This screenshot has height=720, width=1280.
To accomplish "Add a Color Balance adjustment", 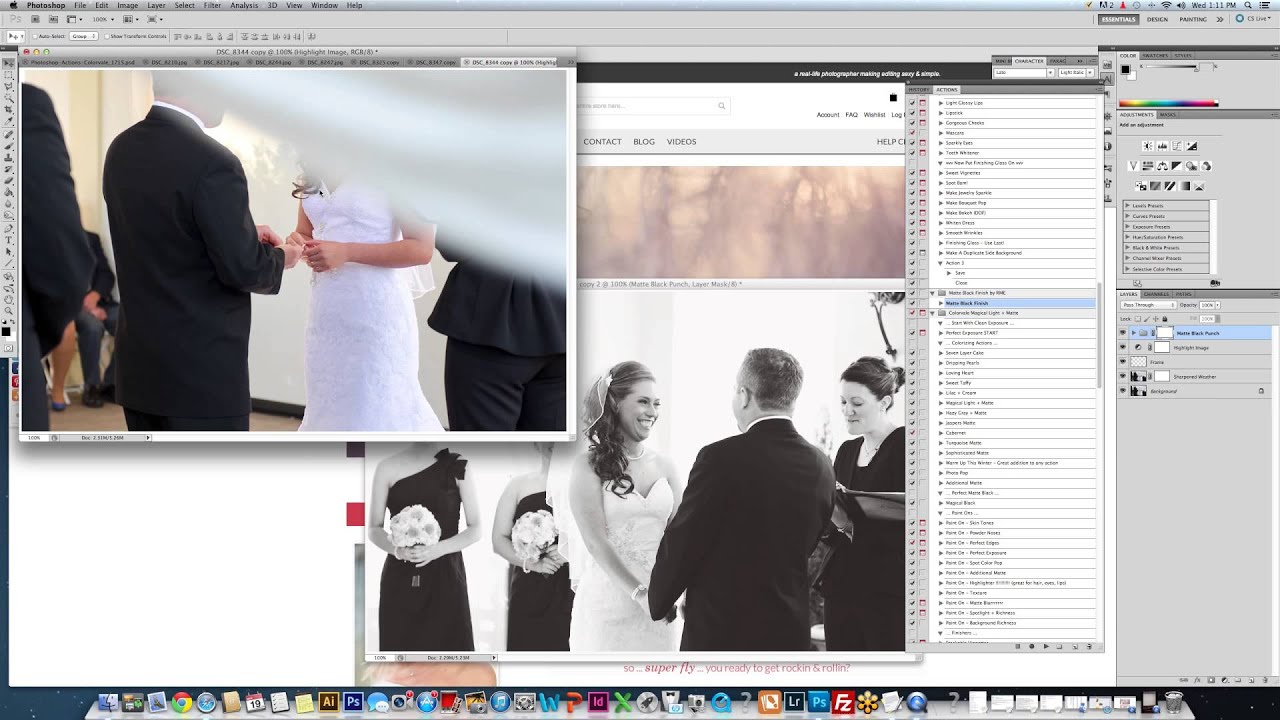I will pyautogui.click(x=1163, y=166).
